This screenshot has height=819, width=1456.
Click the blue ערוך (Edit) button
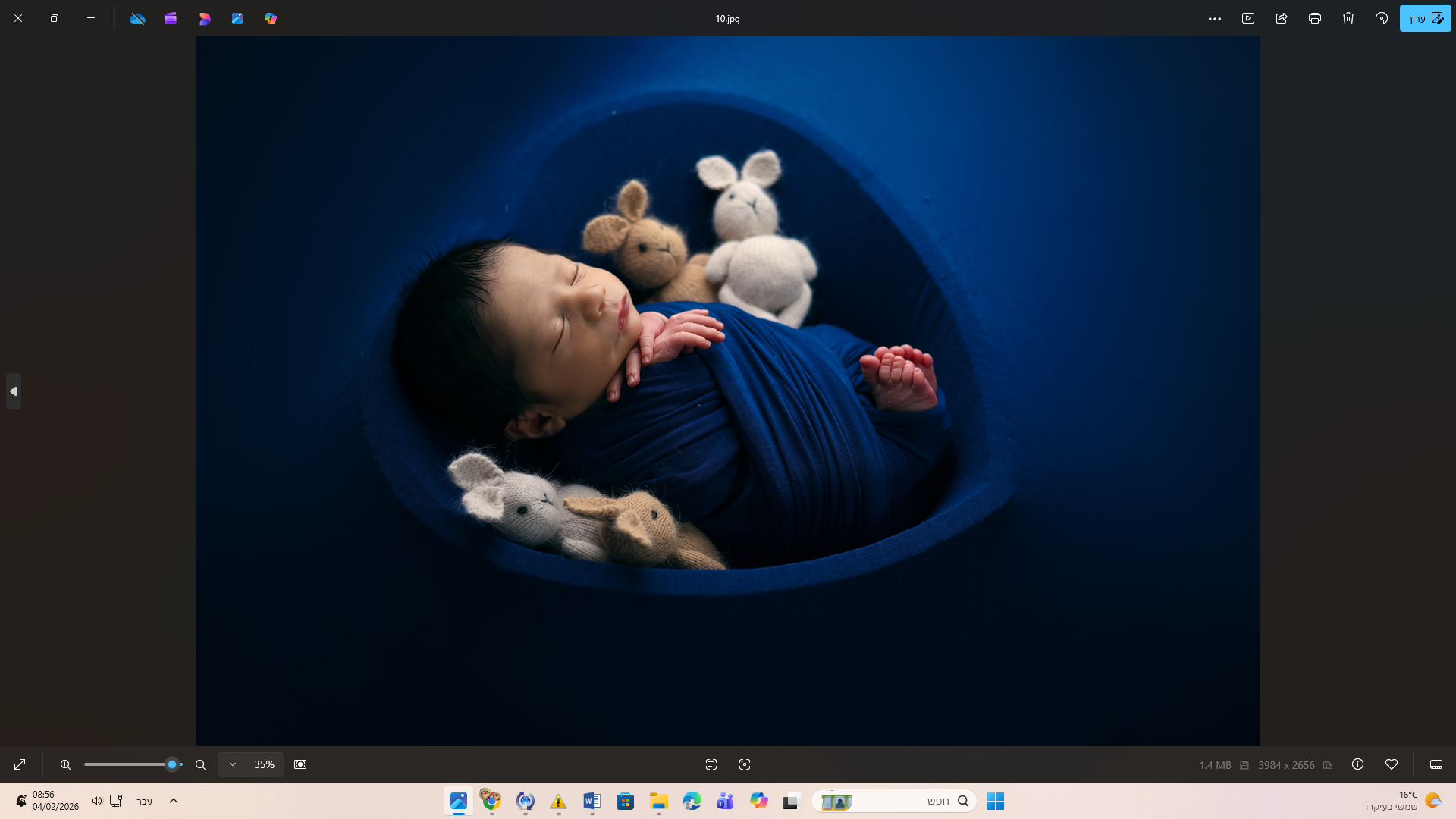coord(1425,18)
